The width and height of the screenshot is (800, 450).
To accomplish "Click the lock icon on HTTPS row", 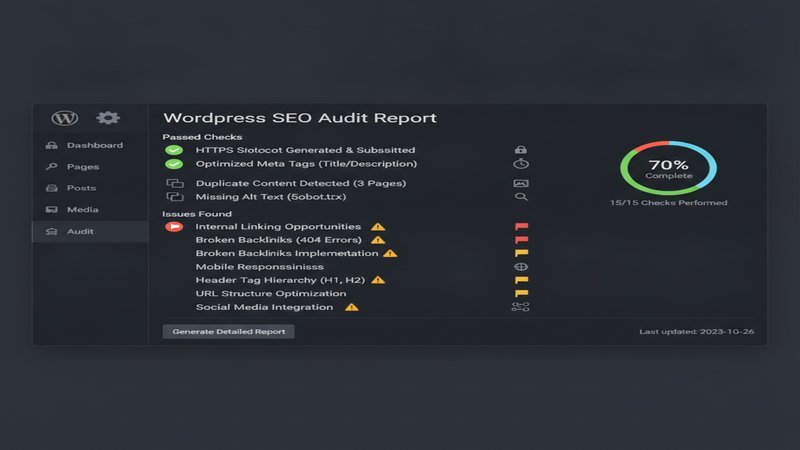I will (x=520, y=149).
